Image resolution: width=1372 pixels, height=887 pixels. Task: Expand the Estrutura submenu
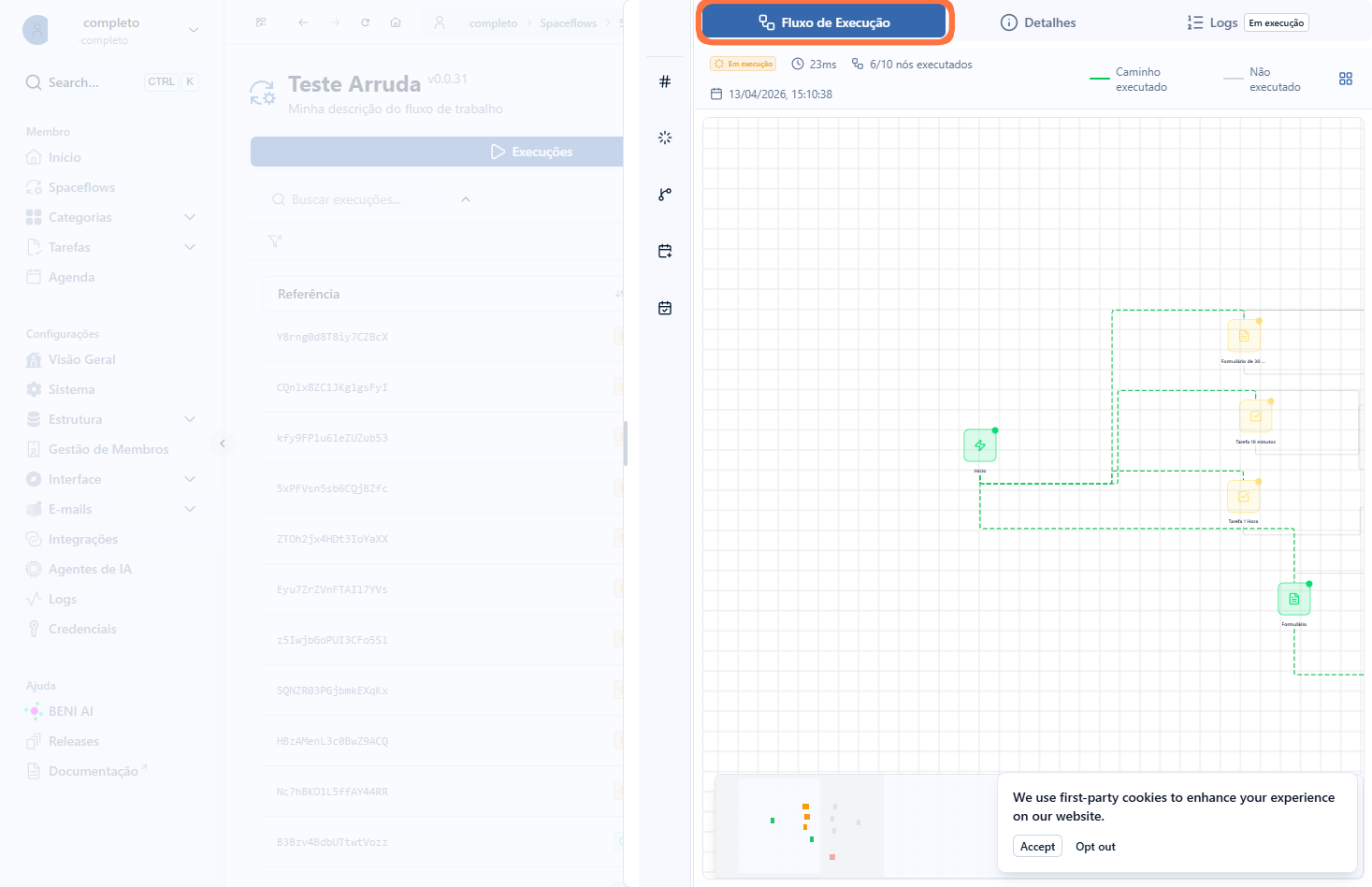(x=190, y=419)
